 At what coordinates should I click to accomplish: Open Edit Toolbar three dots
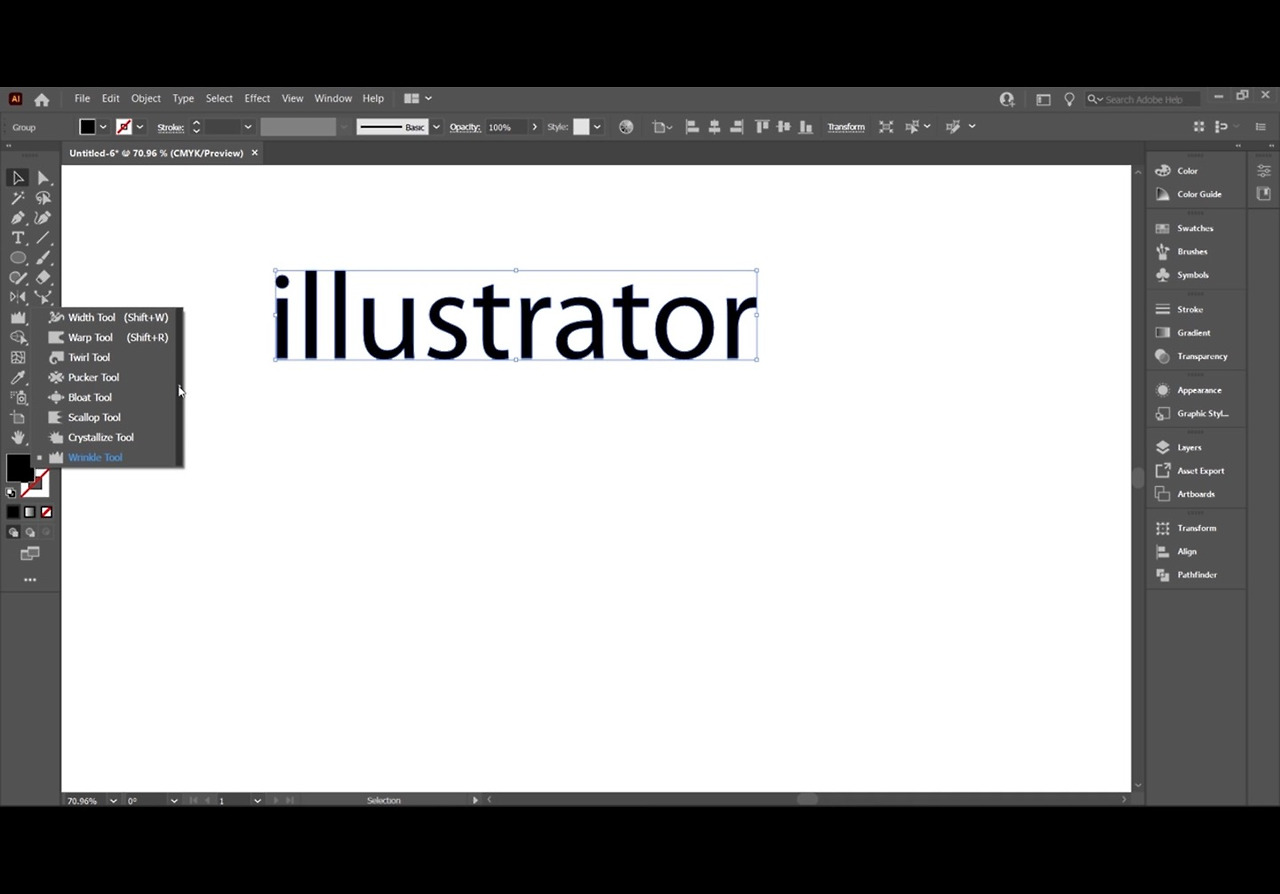point(30,580)
